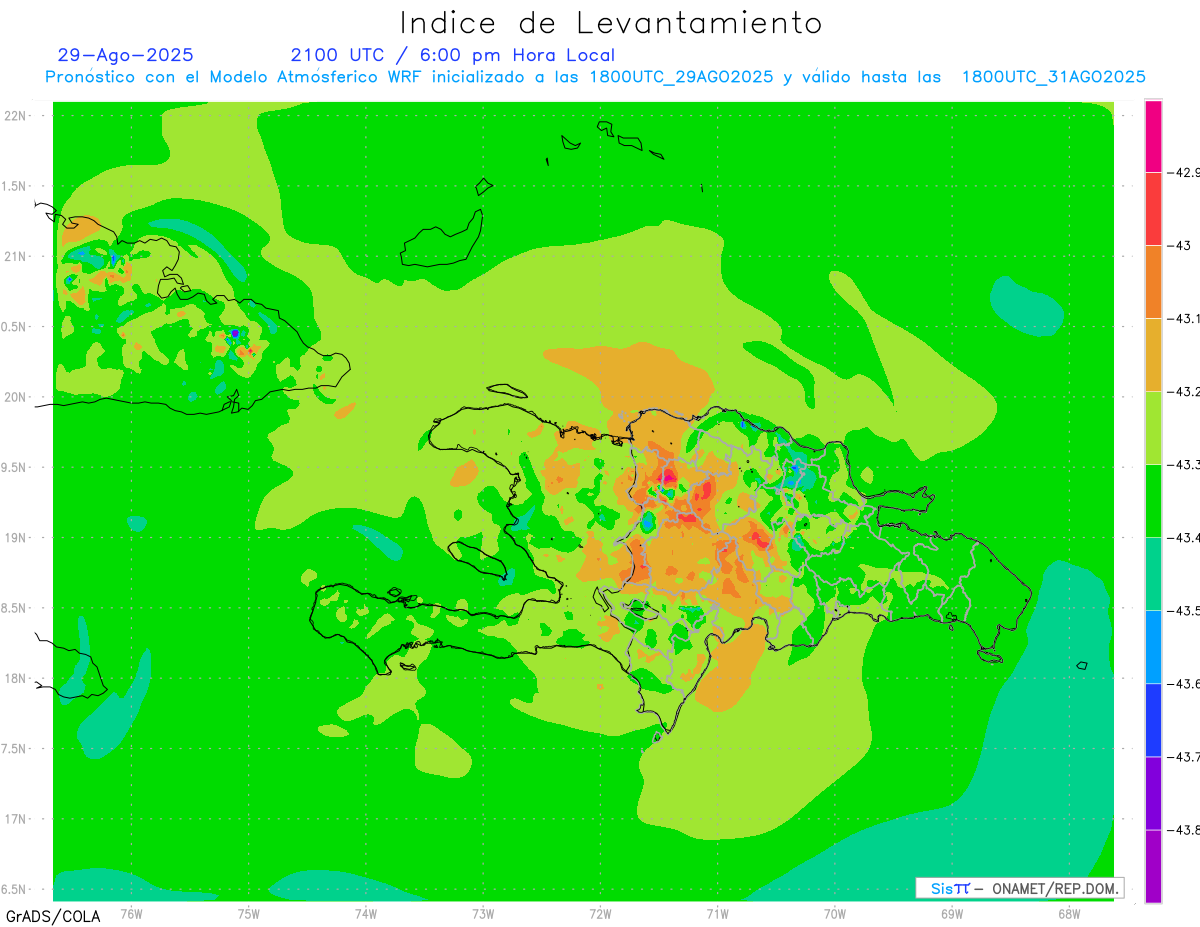Viewport: 1200px width, 927px height.
Task: Click the '74W' longitude label
Action: (366, 913)
